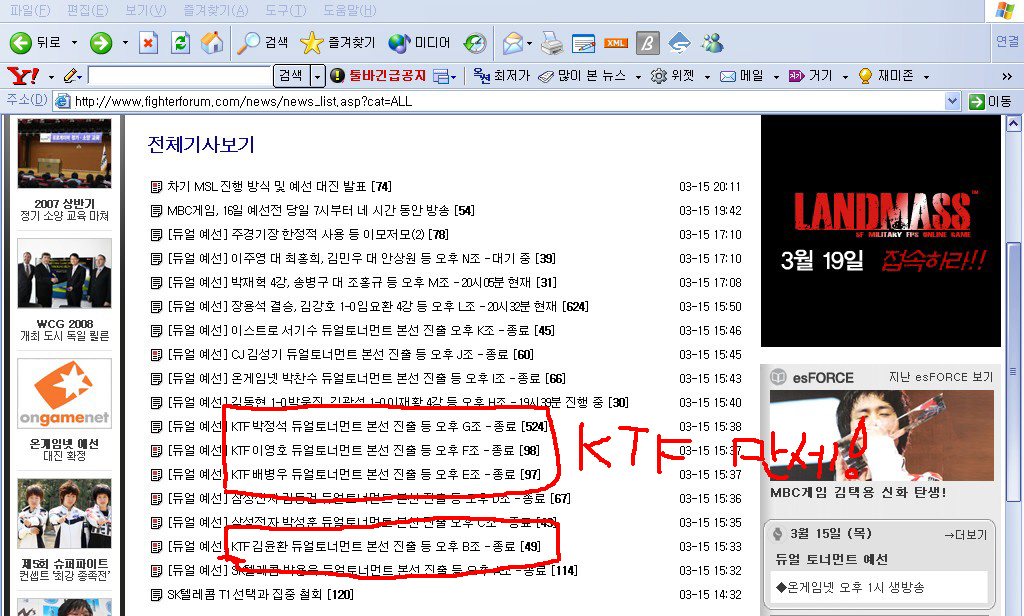
Task: Open the 편집(E) menu
Action: click(x=88, y=10)
